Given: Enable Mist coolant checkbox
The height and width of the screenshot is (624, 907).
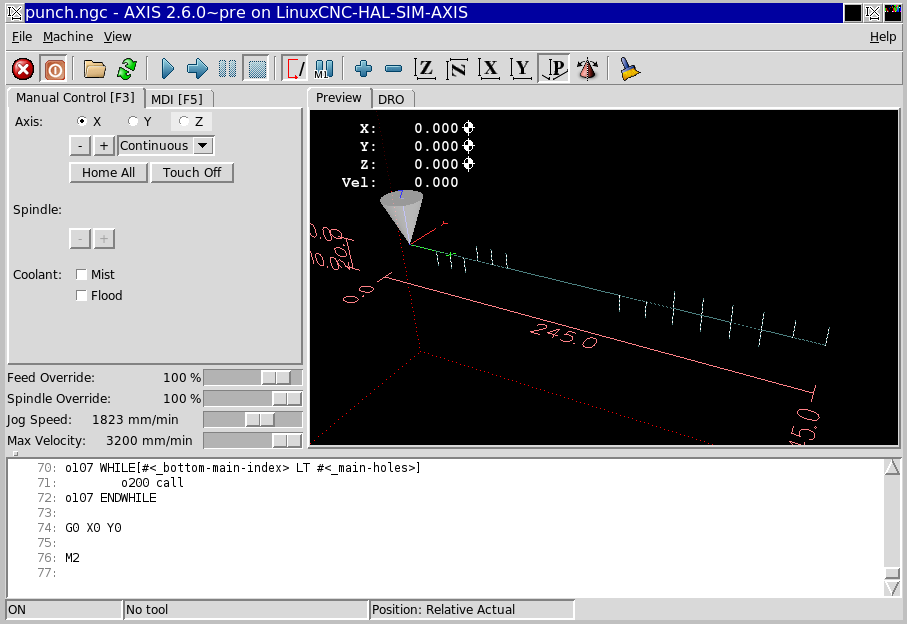Looking at the screenshot, I should tap(82, 275).
